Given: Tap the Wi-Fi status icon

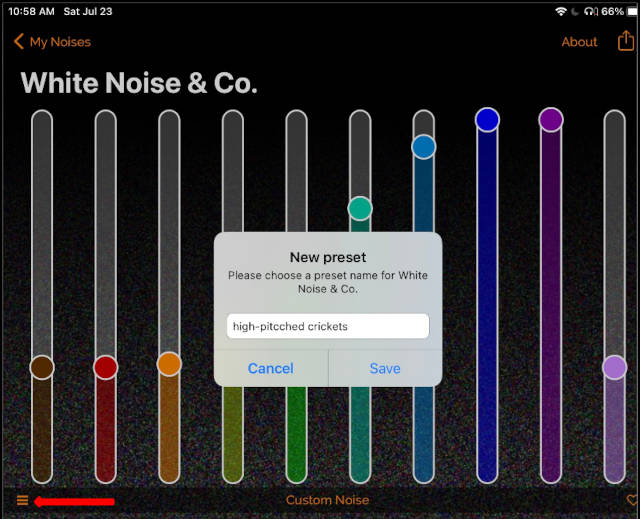Looking at the screenshot, I should (x=561, y=11).
